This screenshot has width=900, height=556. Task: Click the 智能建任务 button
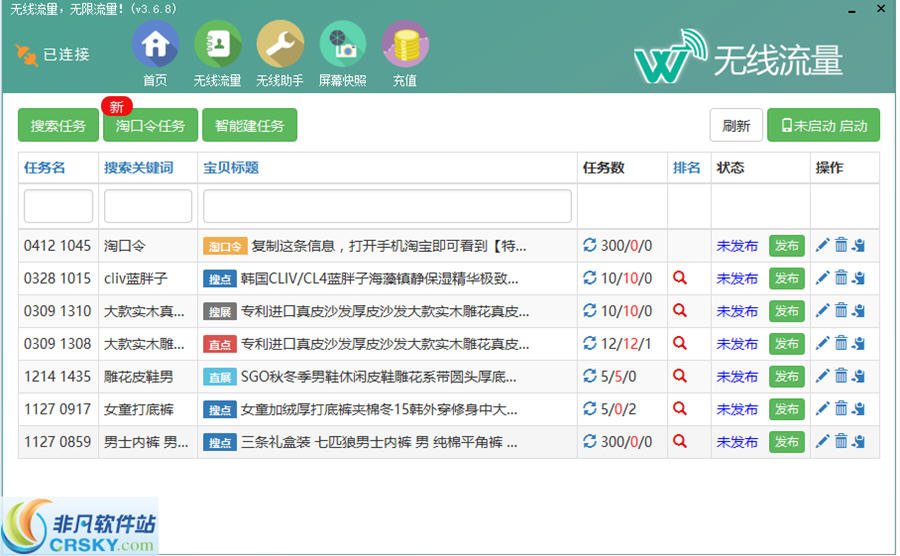click(250, 125)
